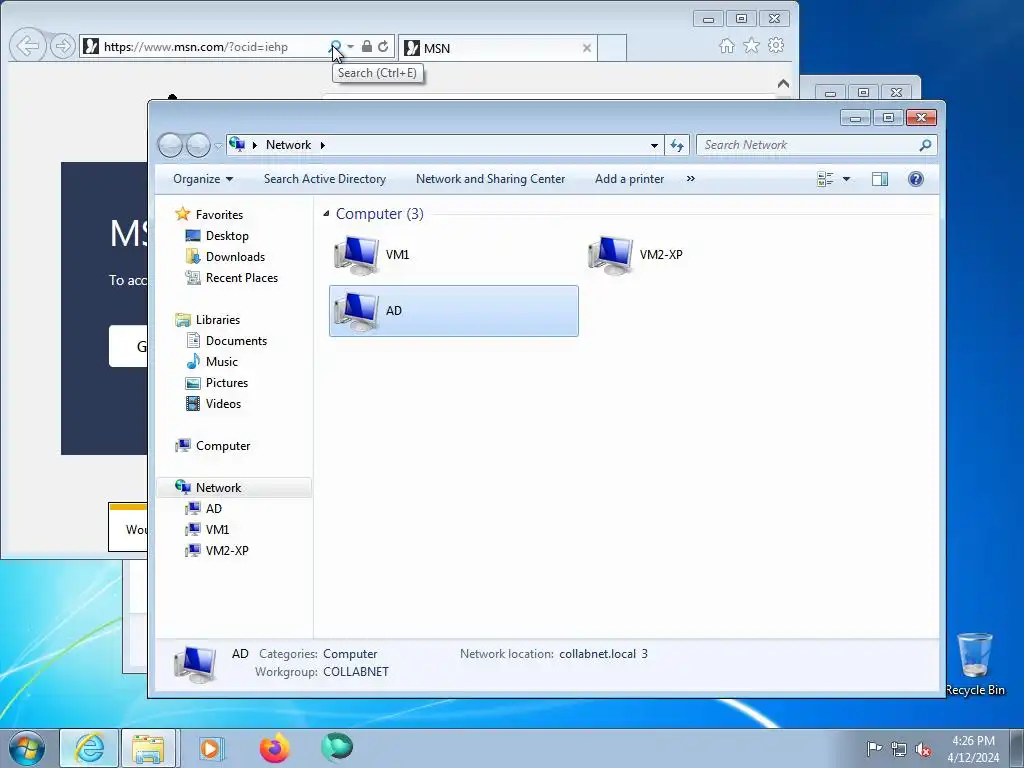
Task: Click the Internet Explorer back button
Action: pyautogui.click(x=27, y=46)
